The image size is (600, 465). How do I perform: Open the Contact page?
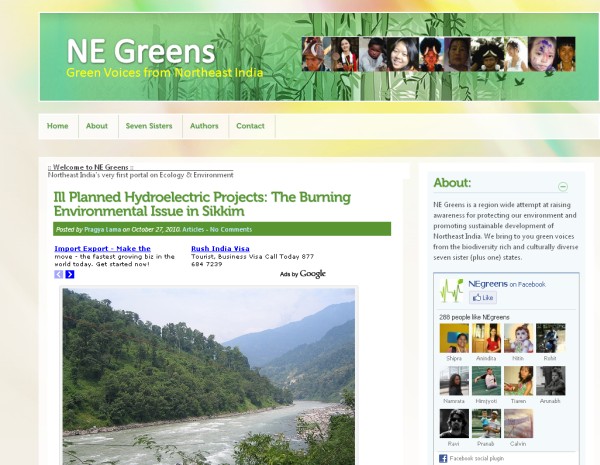[250, 126]
